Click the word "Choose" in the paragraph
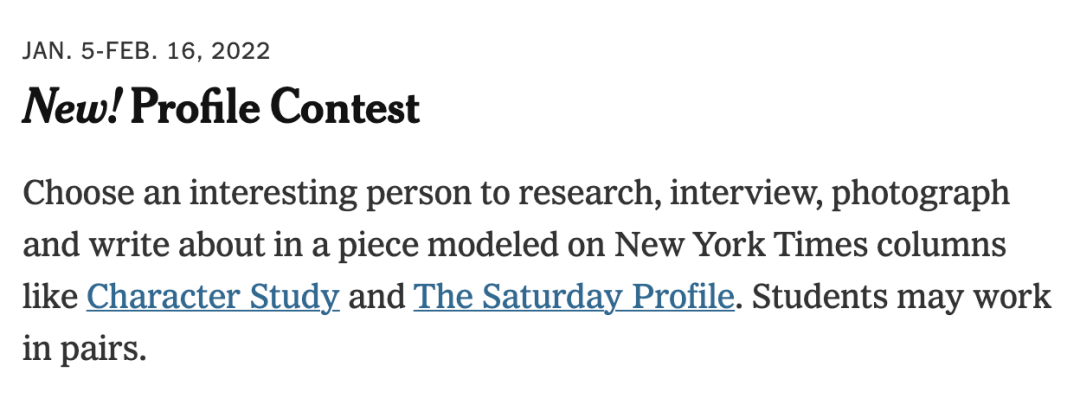Viewport: 1080px width, 405px height. (74, 191)
